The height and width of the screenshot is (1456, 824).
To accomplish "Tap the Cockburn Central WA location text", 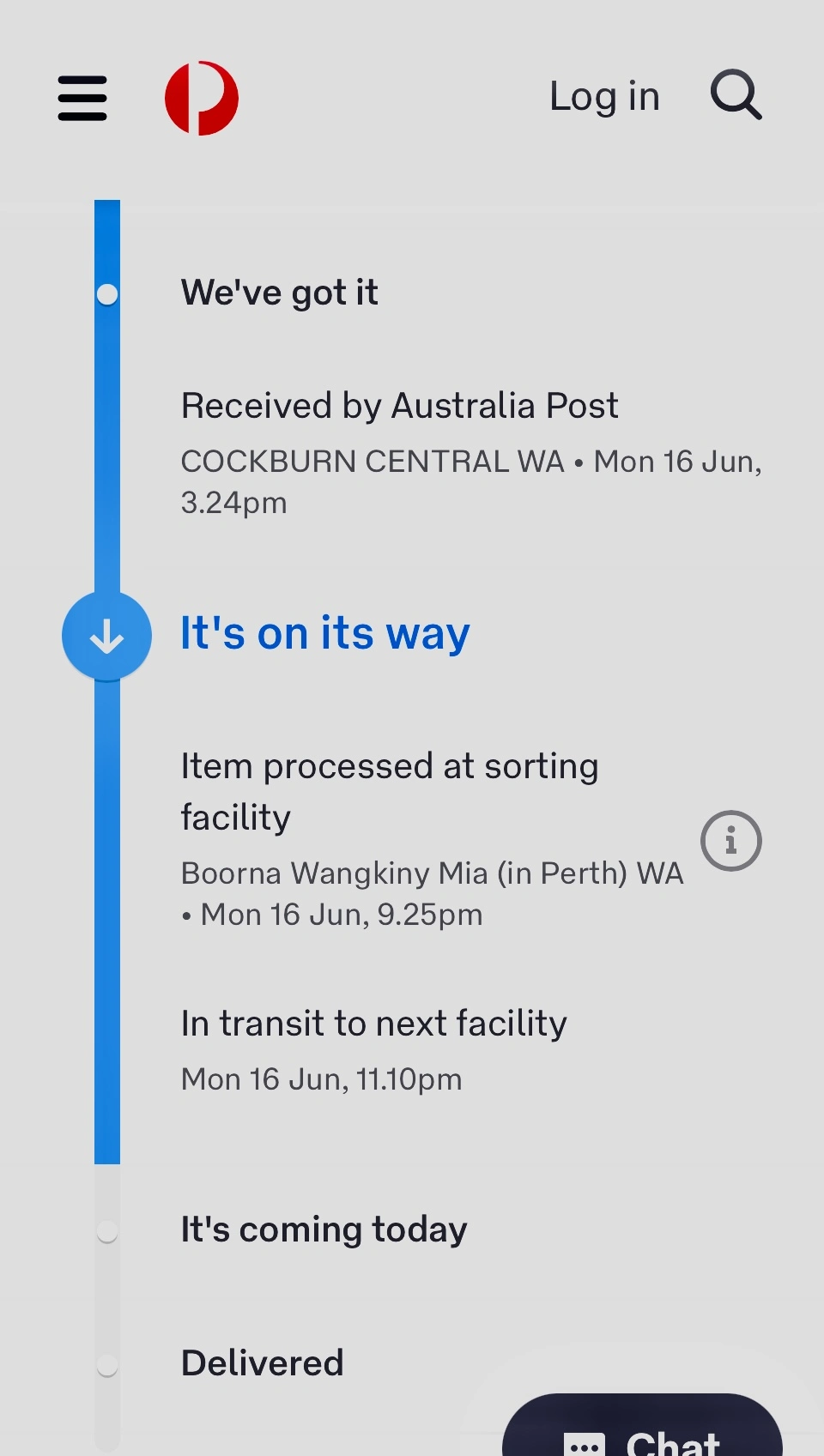I will 373,462.
